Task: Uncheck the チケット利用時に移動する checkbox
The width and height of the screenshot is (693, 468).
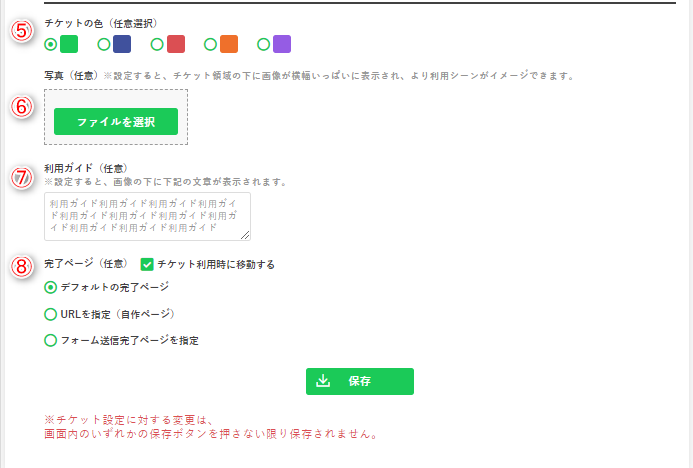Action: pyautogui.click(x=147, y=264)
